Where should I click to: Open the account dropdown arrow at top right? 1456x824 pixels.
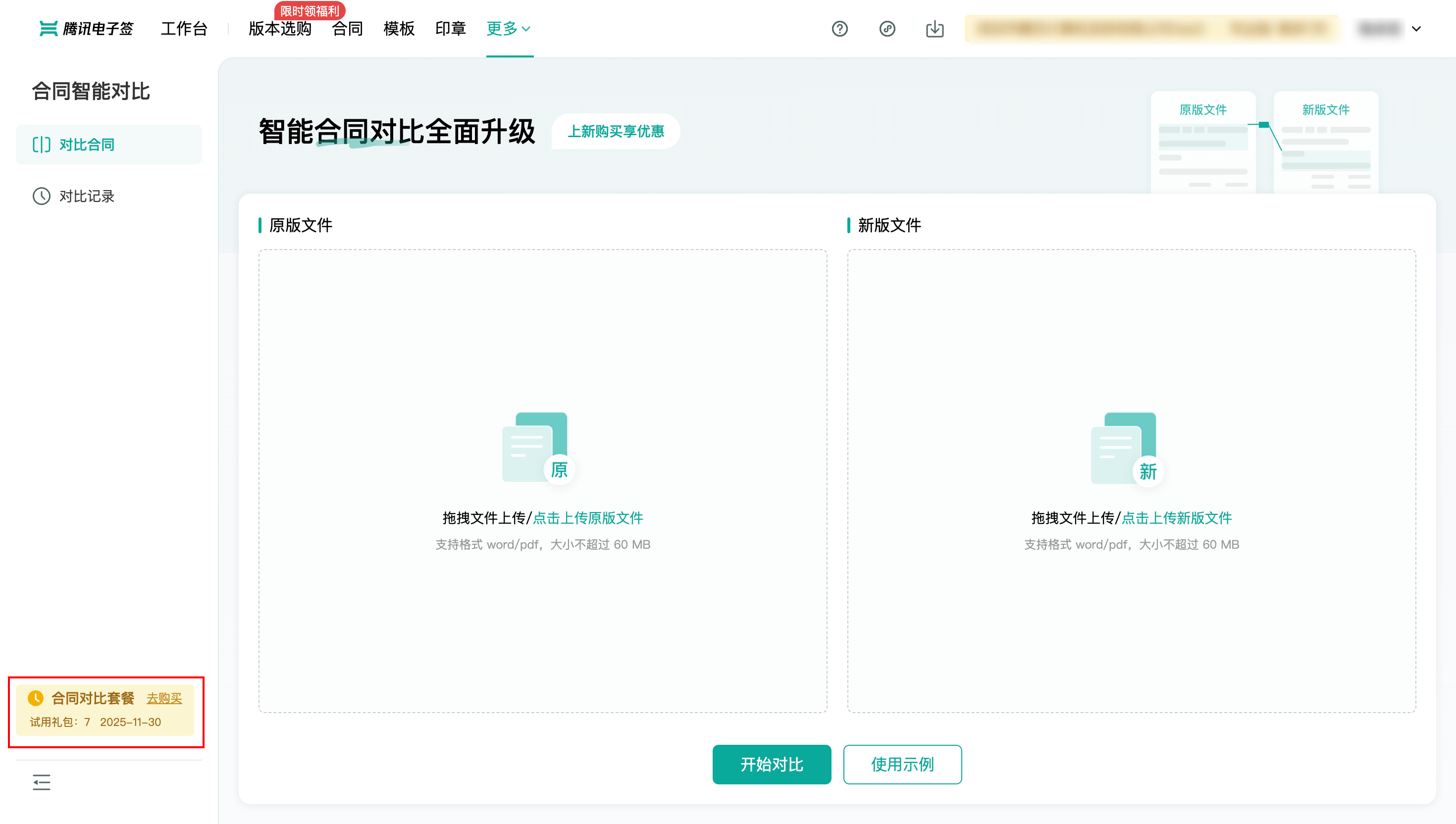[1416, 28]
